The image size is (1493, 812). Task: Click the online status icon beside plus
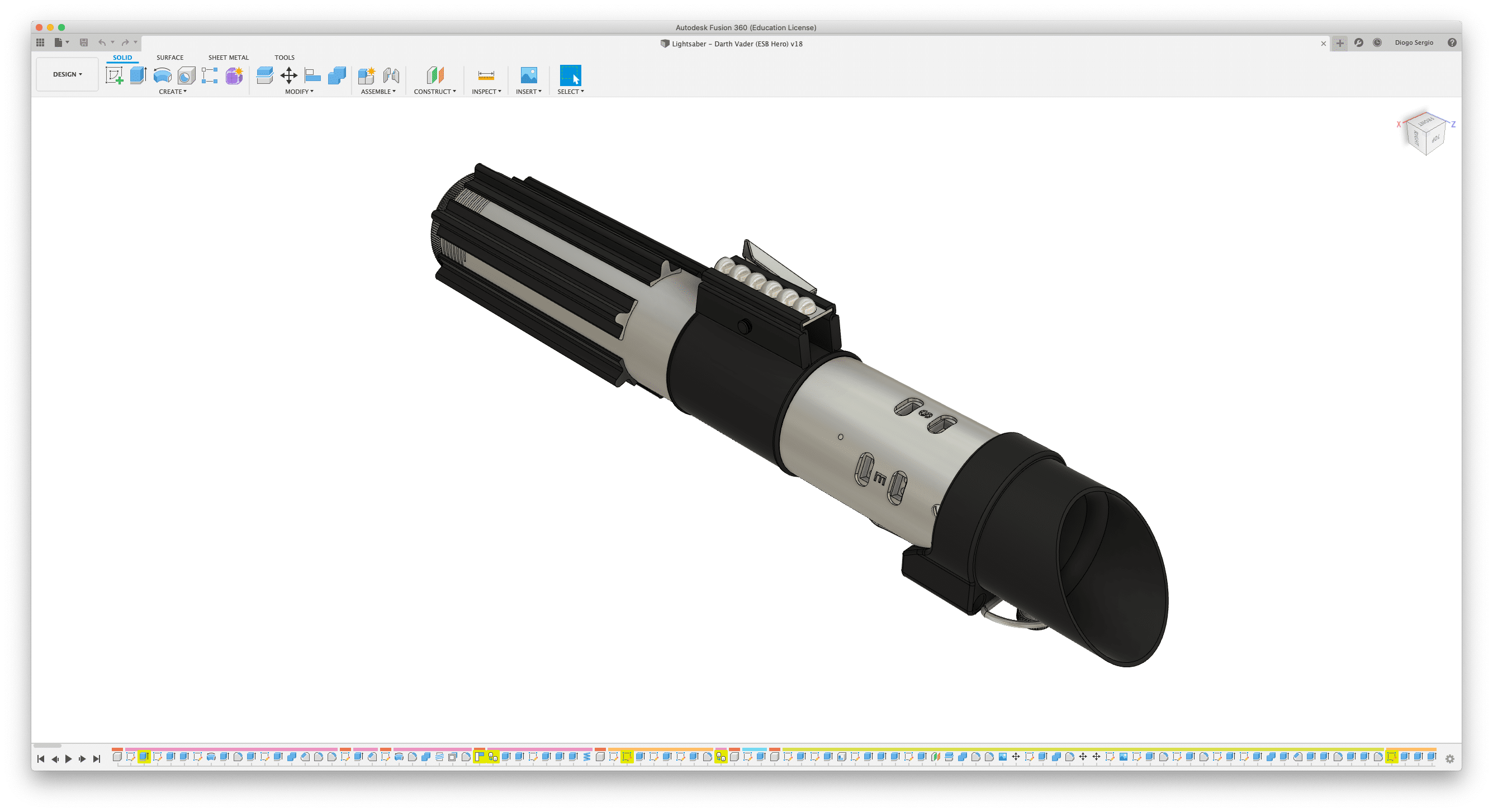coord(1358,42)
